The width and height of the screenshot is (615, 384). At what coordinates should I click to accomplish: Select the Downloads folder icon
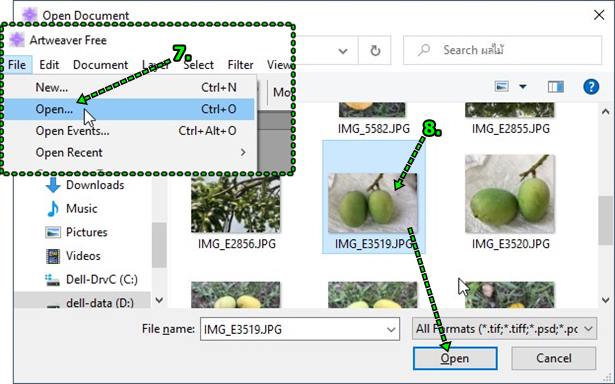click(x=53, y=185)
